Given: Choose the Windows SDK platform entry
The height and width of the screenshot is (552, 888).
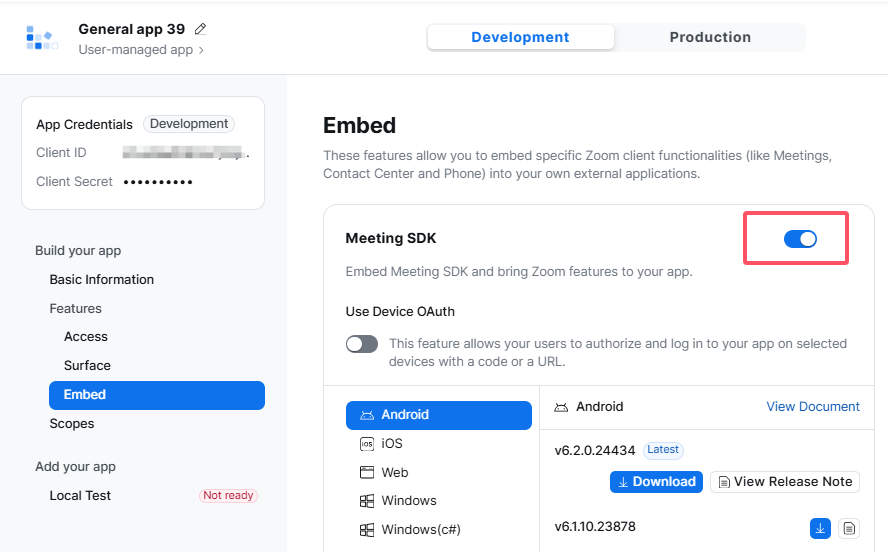Looking at the screenshot, I should [408, 500].
